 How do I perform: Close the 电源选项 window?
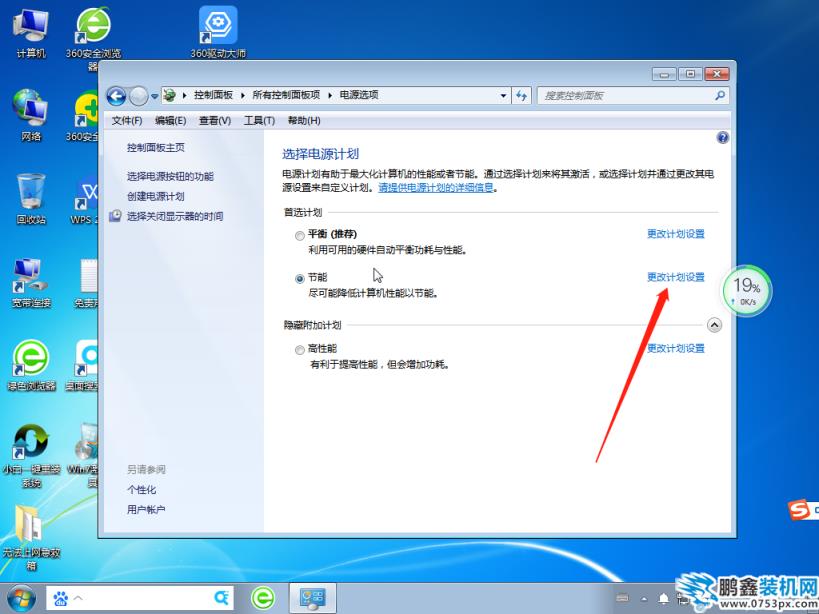717,74
